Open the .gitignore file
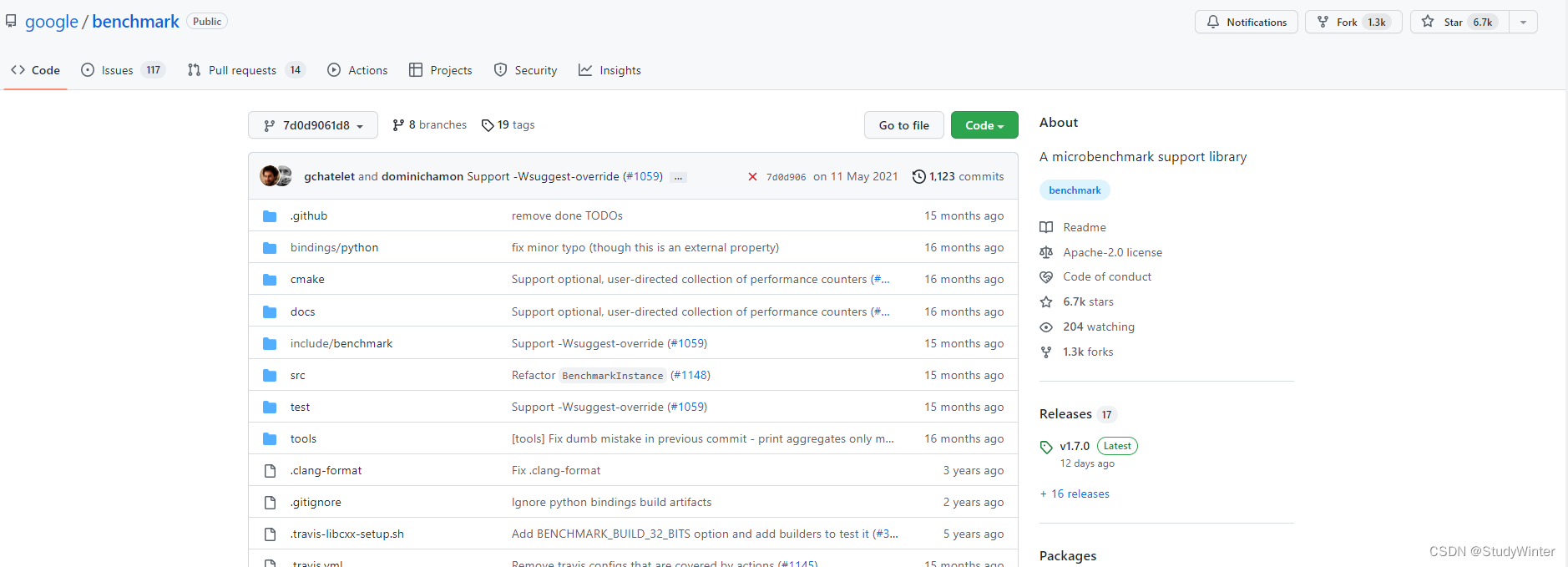This screenshot has width=1568, height=567. [x=316, y=503]
